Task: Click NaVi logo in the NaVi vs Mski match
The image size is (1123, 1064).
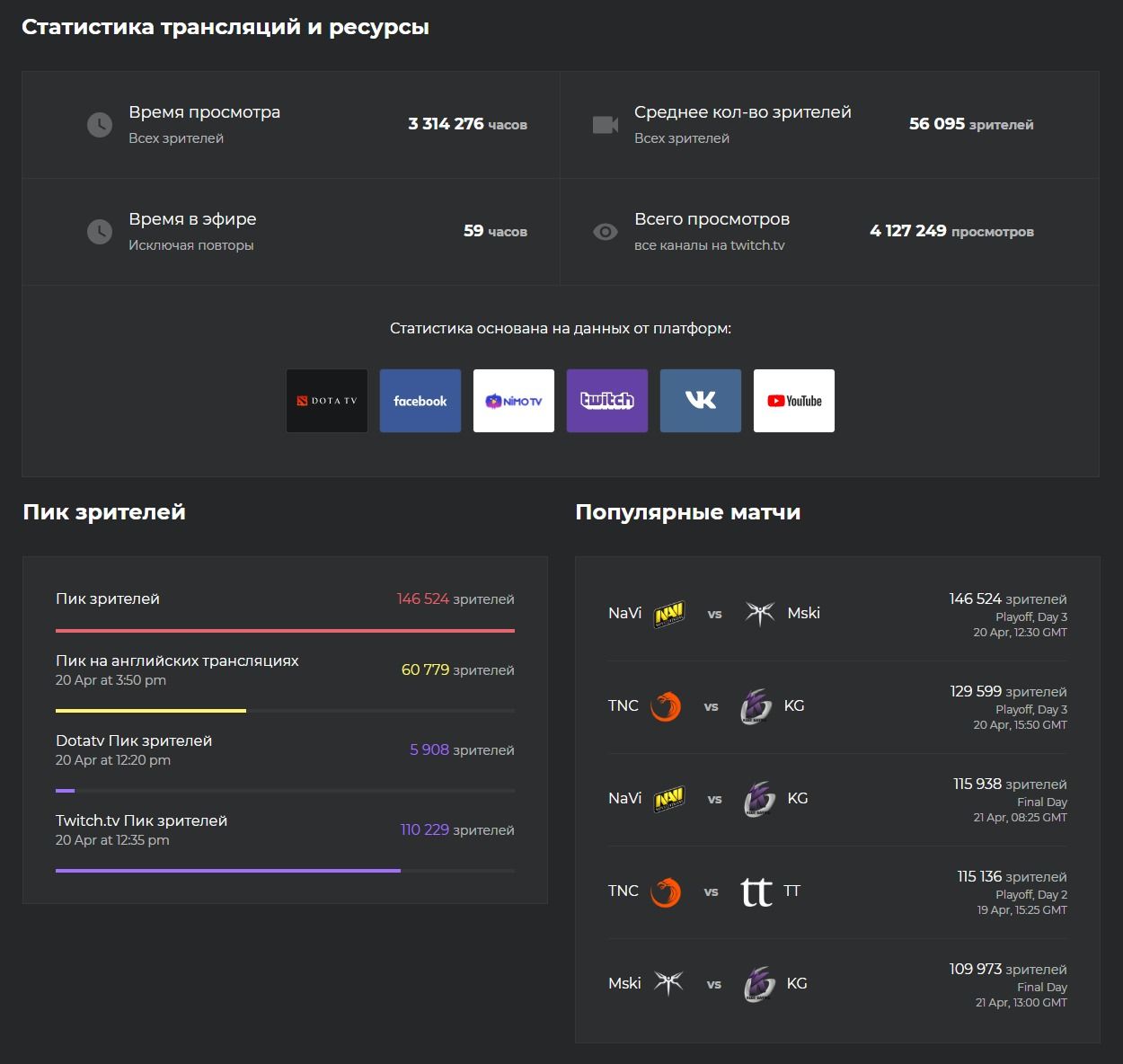Action: tap(669, 614)
